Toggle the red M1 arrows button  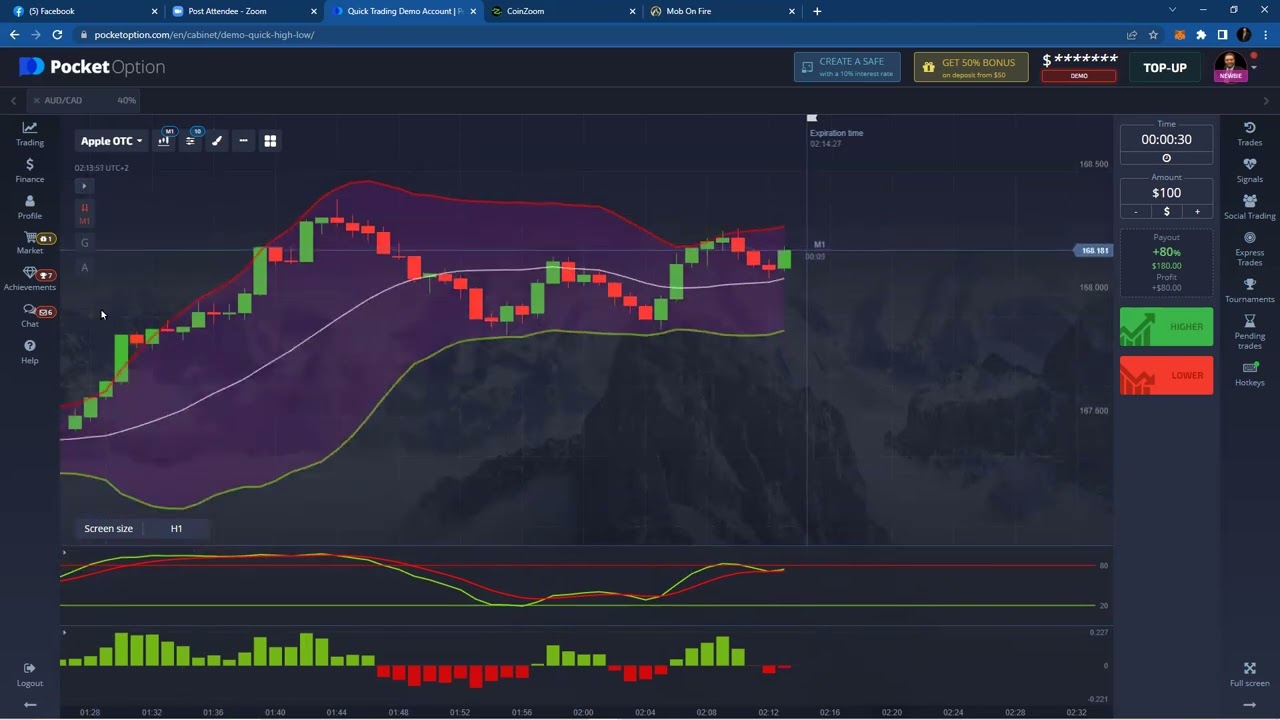pos(85,214)
